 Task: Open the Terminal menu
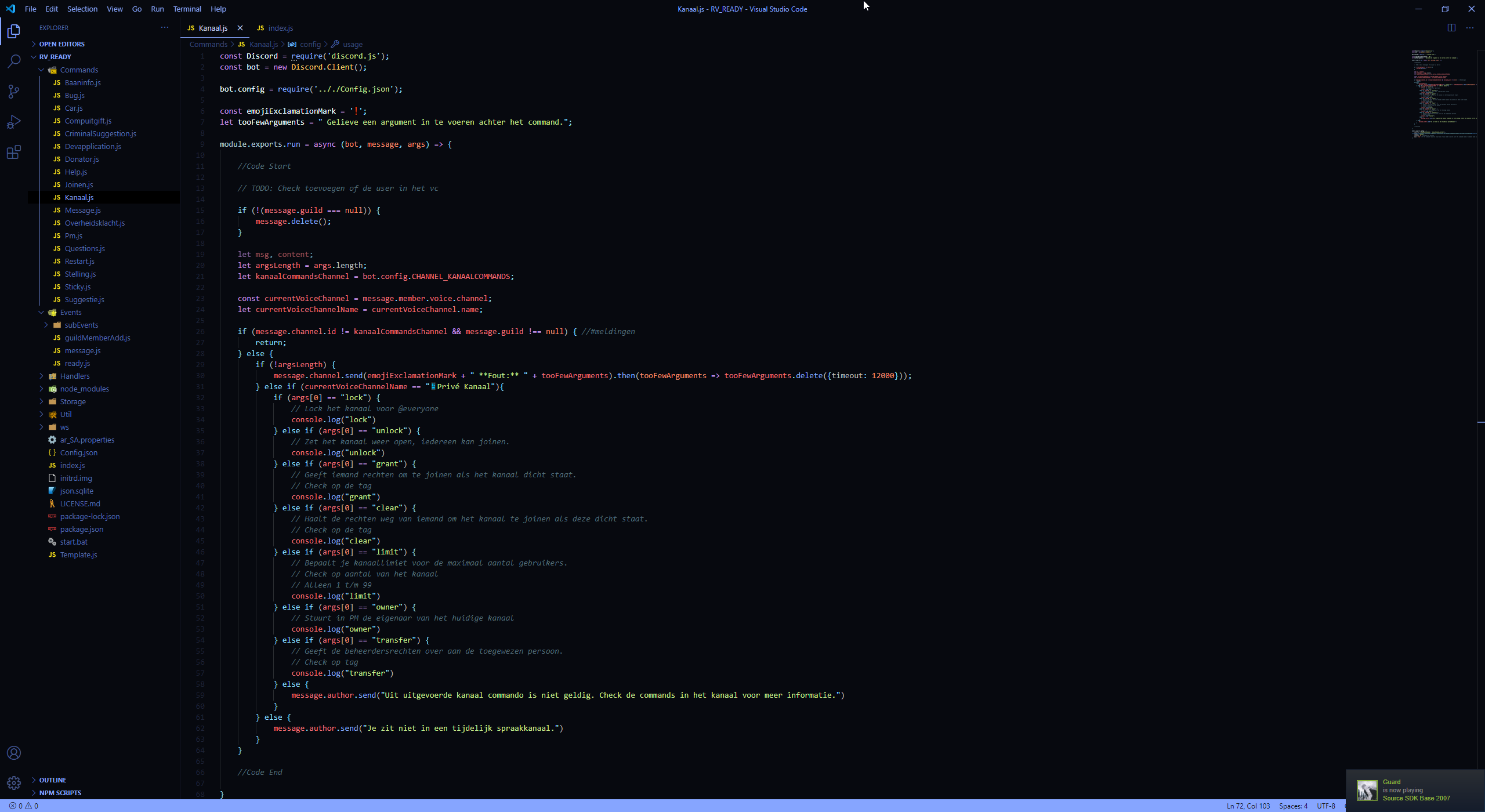click(187, 9)
